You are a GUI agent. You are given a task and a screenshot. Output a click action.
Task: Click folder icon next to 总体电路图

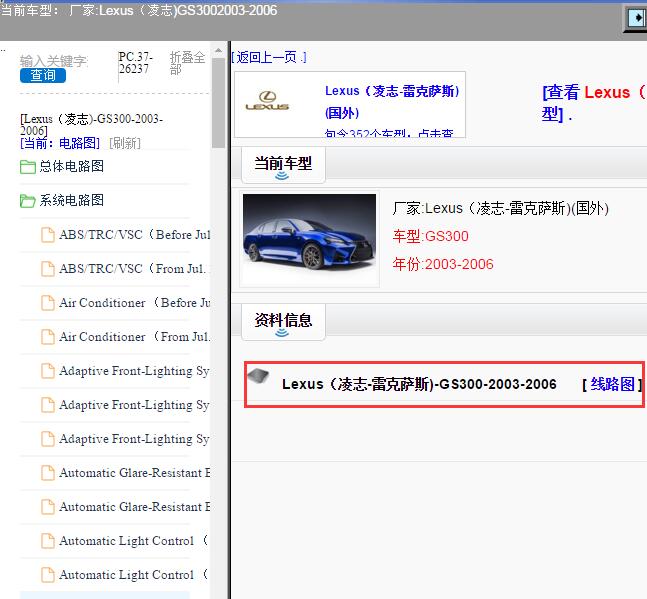(28, 167)
